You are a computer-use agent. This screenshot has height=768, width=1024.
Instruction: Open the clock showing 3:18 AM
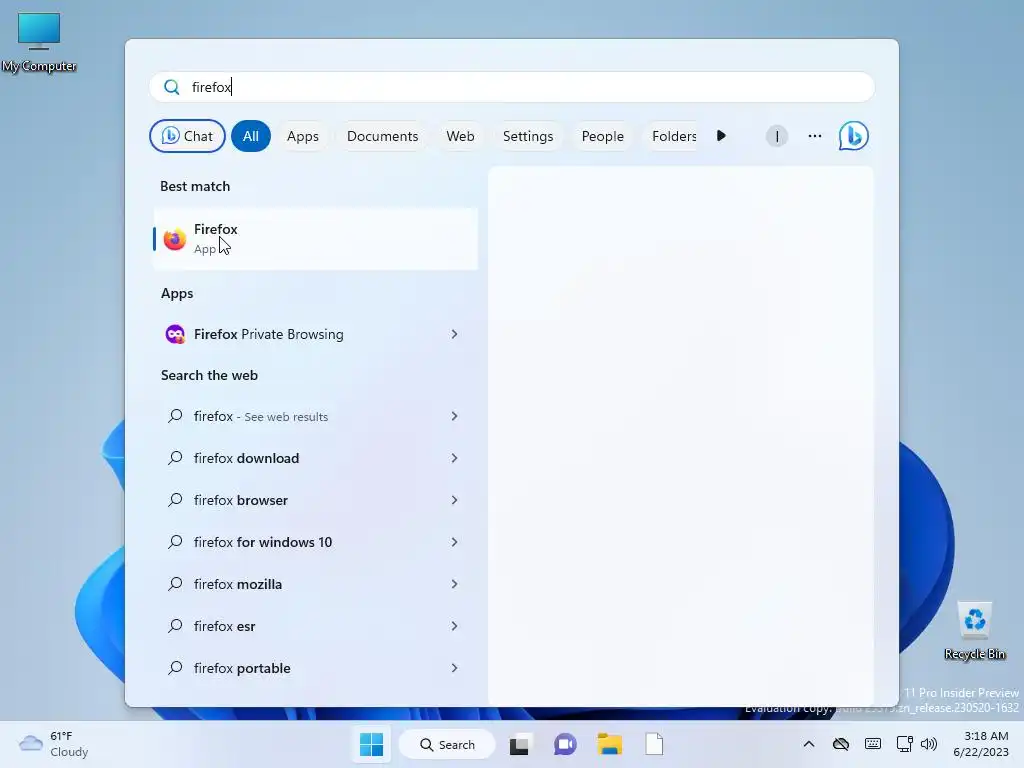click(x=981, y=744)
